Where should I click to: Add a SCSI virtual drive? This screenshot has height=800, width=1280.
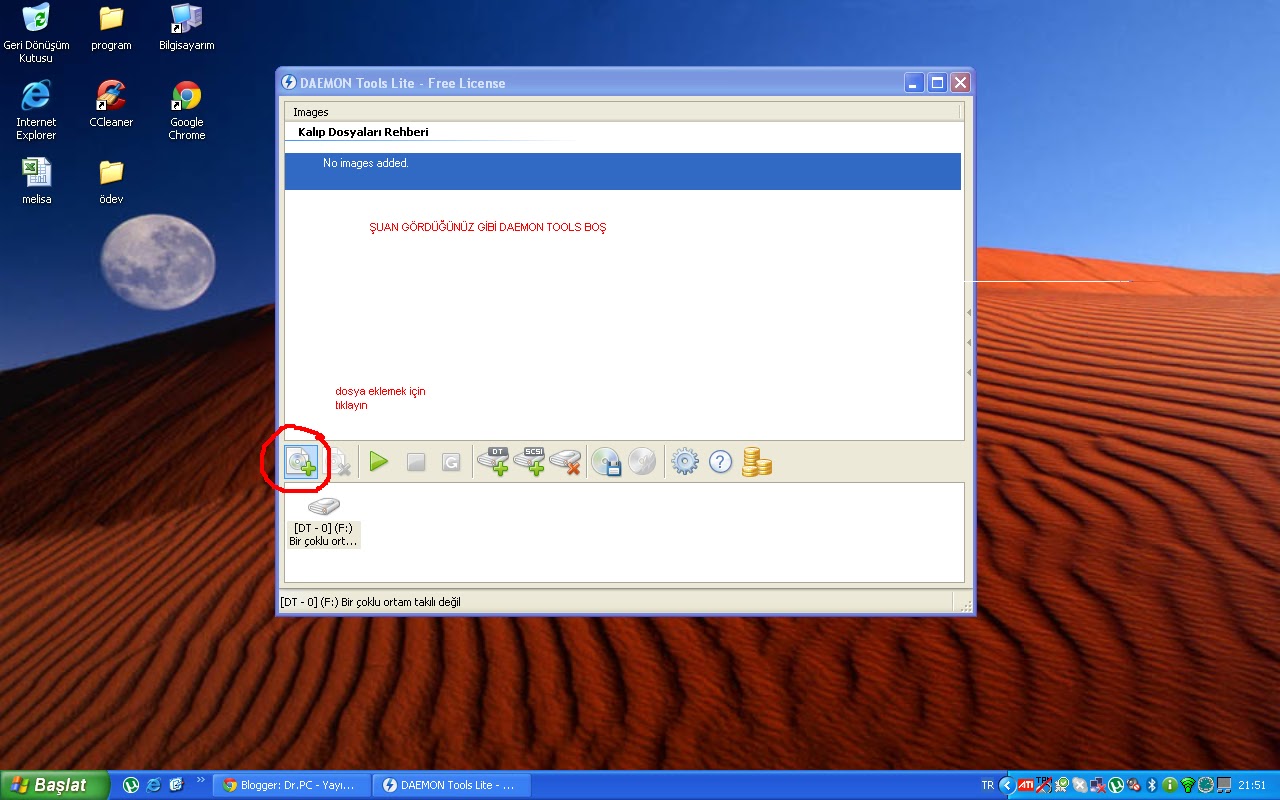(529, 461)
